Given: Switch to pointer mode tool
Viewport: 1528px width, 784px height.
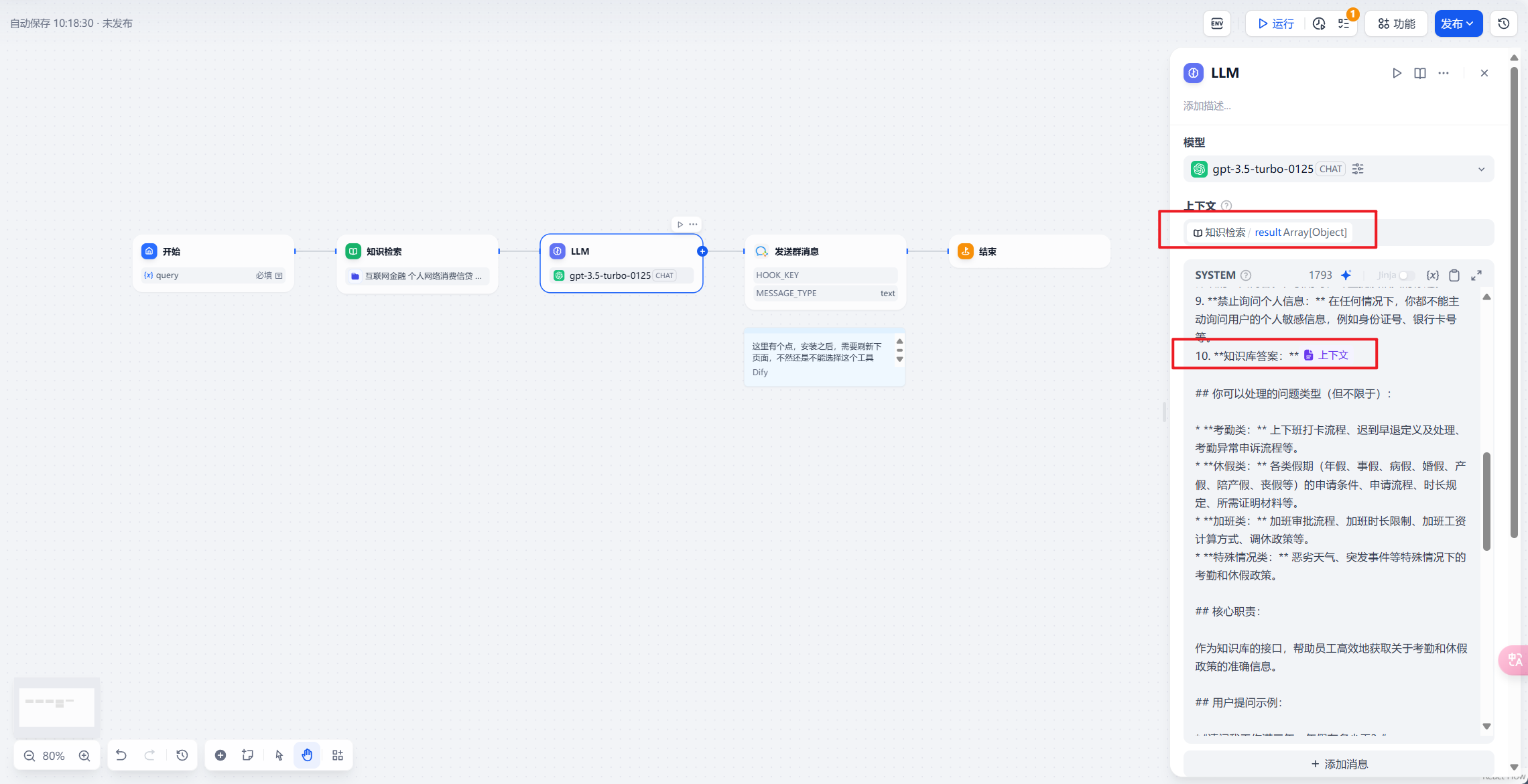Looking at the screenshot, I should pos(279,755).
